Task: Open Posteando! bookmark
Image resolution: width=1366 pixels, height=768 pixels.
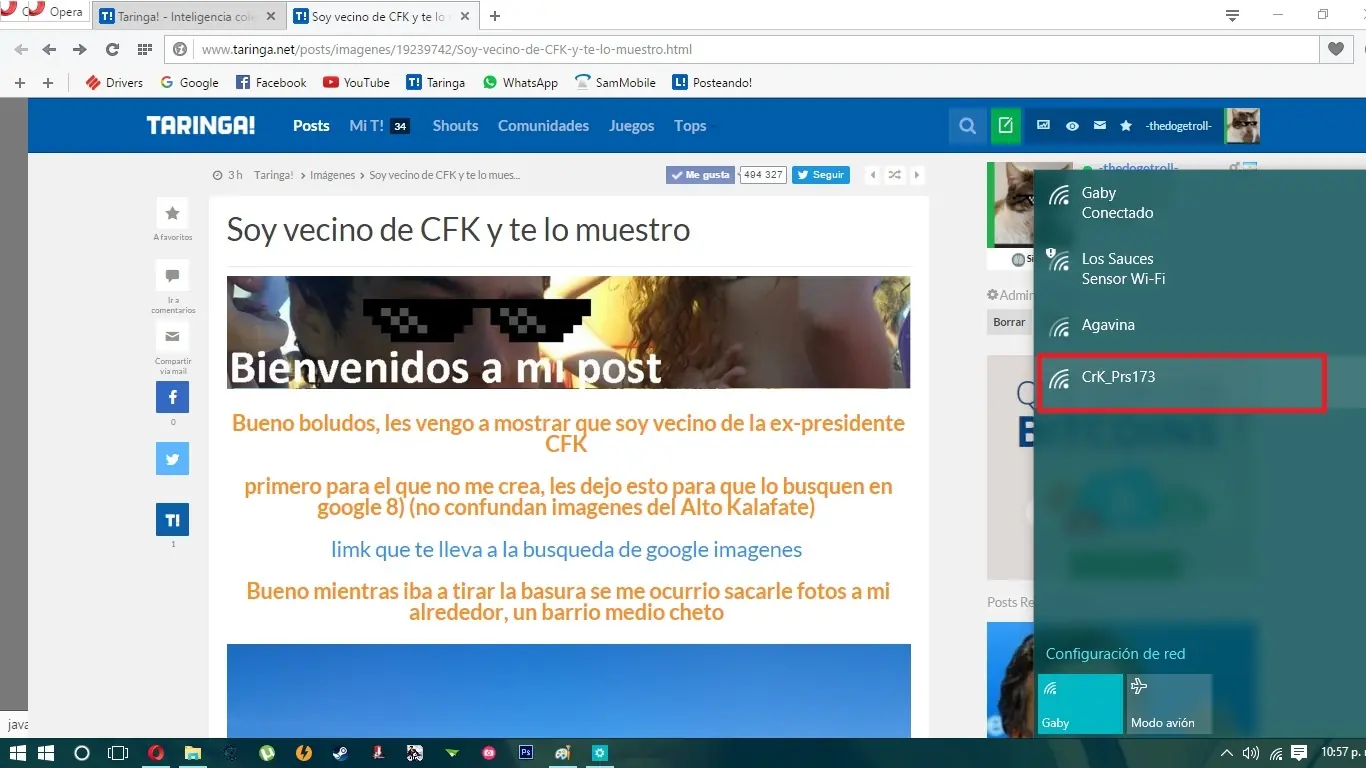Action: (x=712, y=83)
